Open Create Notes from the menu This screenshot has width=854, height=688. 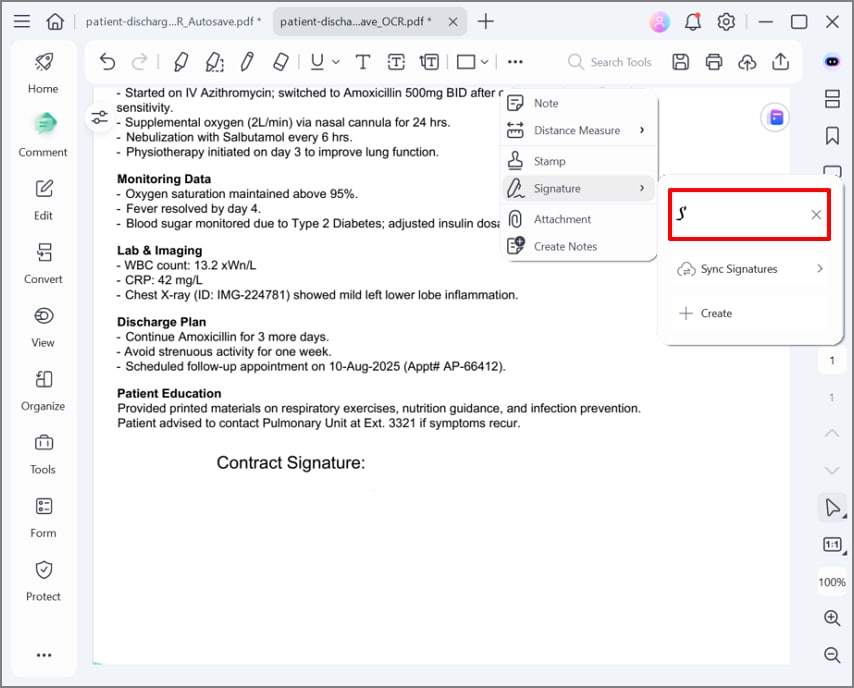pyautogui.click(x=565, y=246)
